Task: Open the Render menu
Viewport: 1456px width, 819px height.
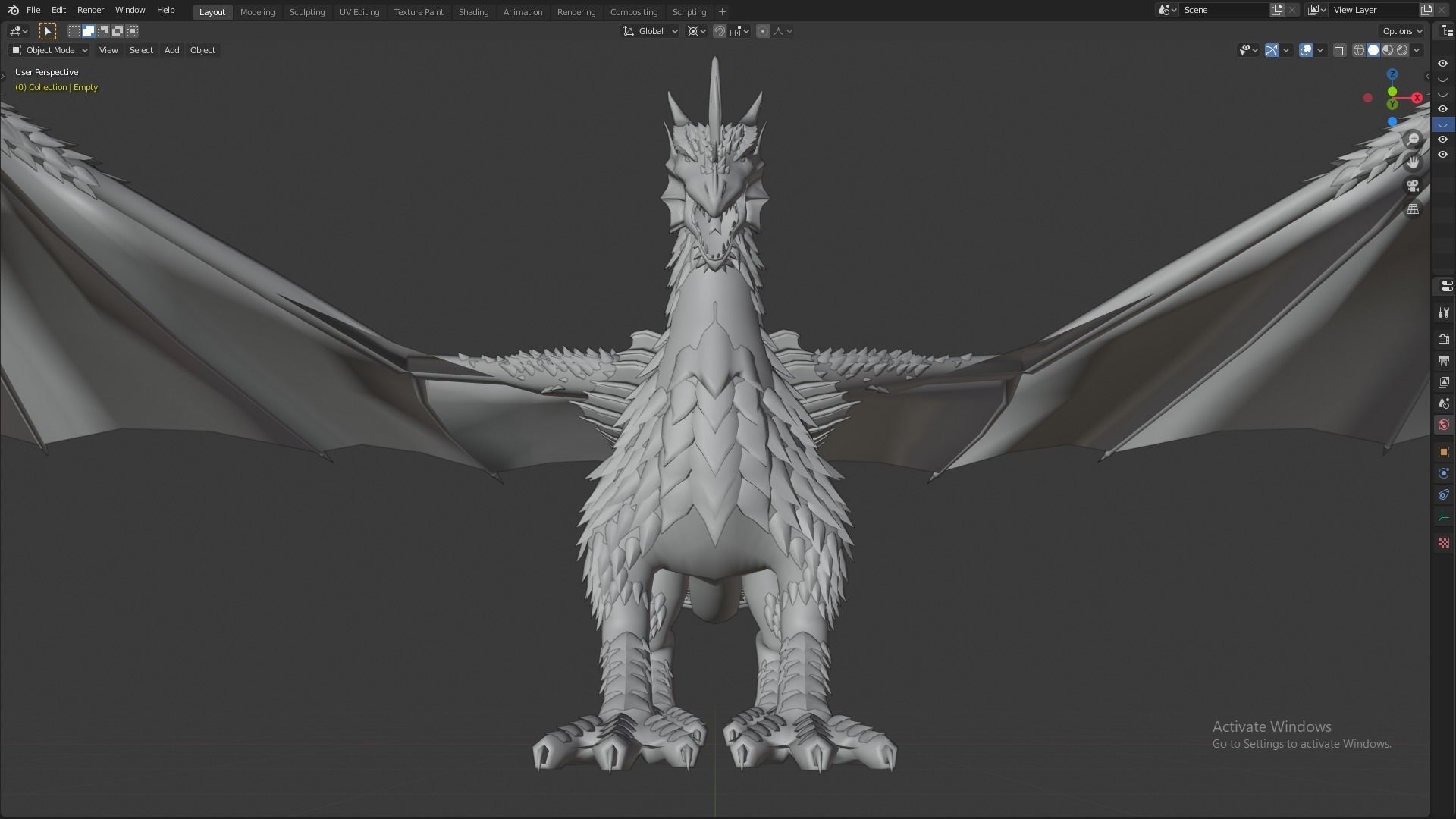Action: click(90, 10)
